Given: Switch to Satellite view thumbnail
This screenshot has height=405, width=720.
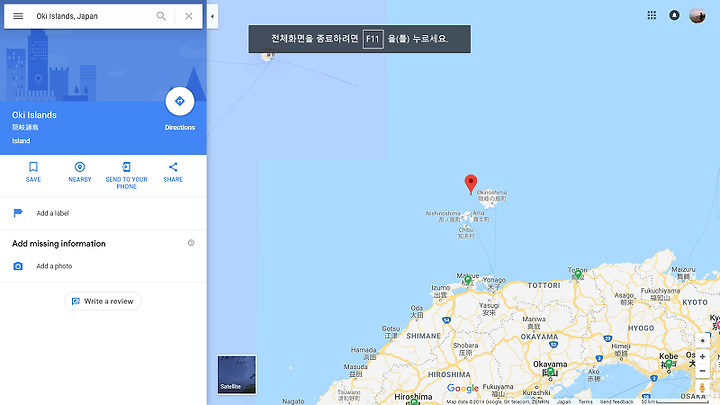Looking at the screenshot, I should point(237,374).
